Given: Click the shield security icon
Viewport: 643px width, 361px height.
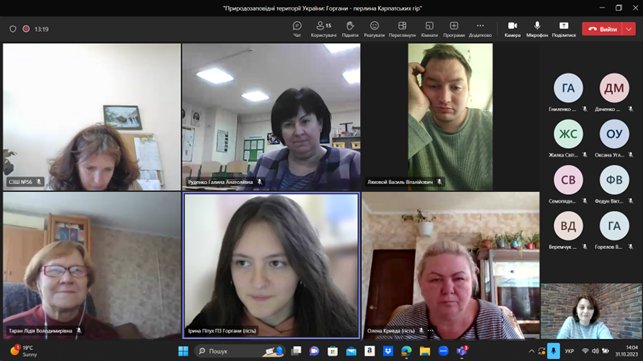Looking at the screenshot, I should [13, 29].
